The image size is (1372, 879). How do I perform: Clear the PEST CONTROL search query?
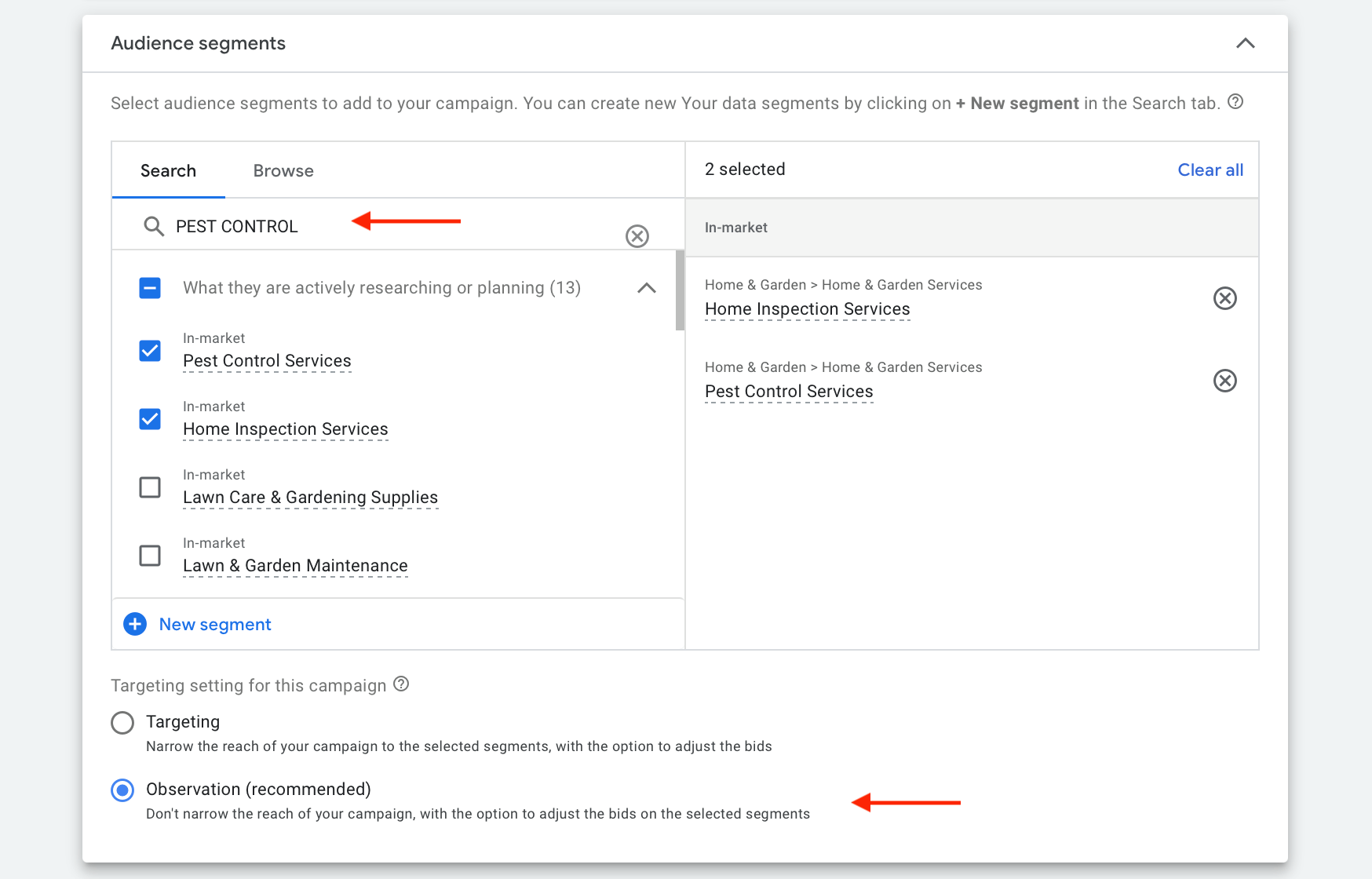point(637,235)
